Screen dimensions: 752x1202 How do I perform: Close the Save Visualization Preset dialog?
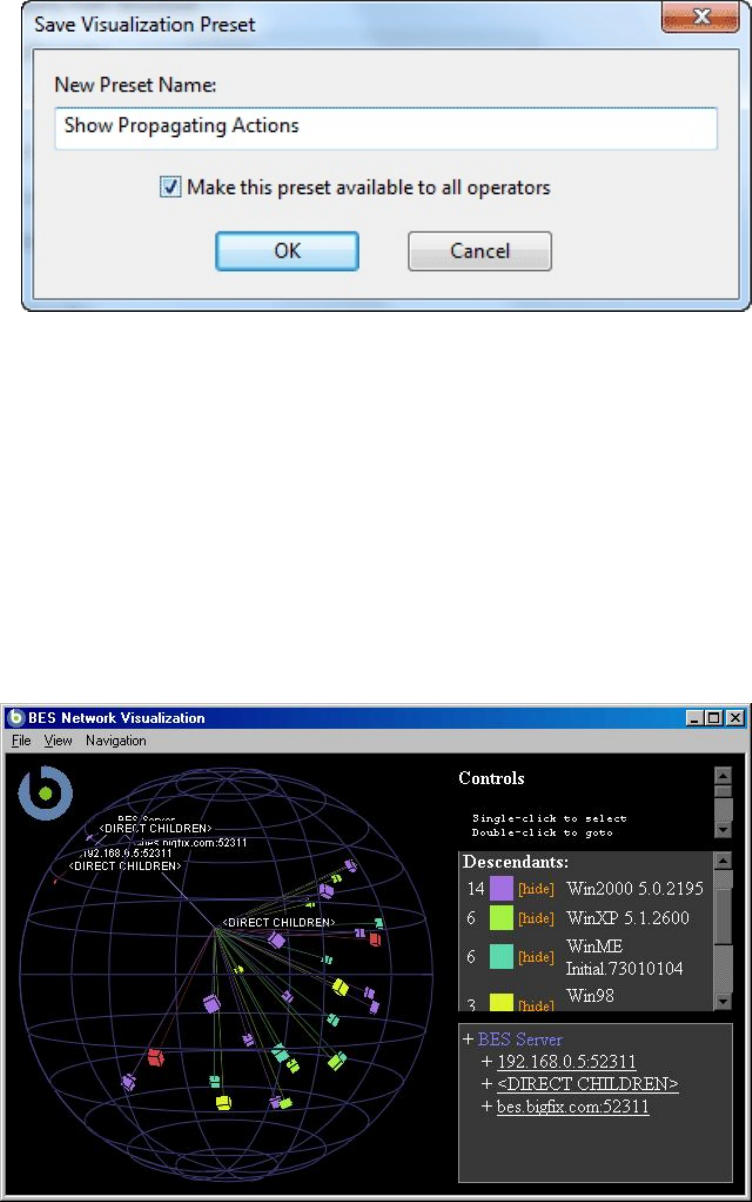click(x=699, y=17)
